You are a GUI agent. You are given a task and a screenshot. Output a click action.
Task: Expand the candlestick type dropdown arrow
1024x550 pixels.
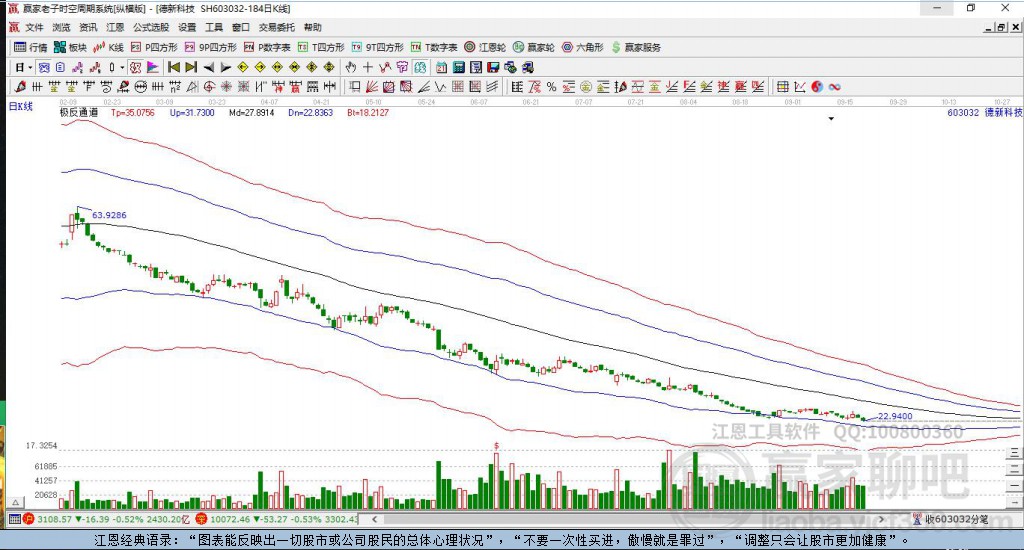coord(122,67)
